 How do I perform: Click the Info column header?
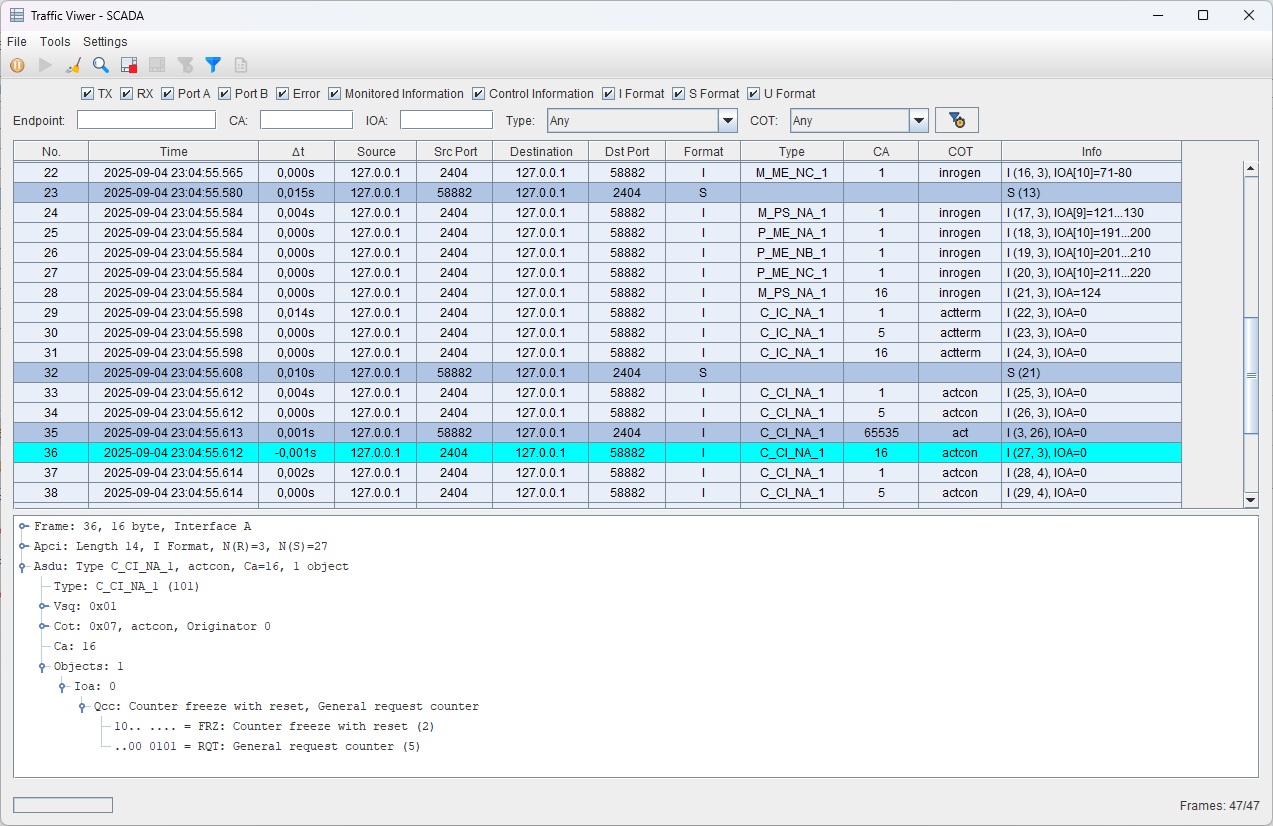pyautogui.click(x=1091, y=151)
